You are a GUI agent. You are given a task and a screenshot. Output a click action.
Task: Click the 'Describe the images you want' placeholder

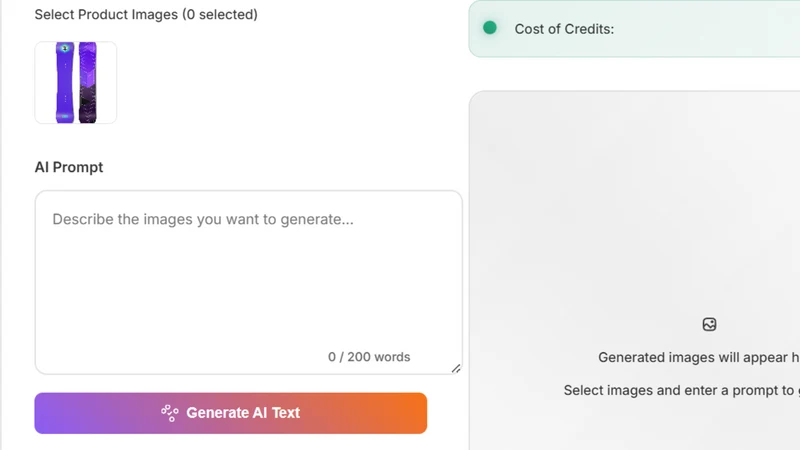tap(203, 219)
